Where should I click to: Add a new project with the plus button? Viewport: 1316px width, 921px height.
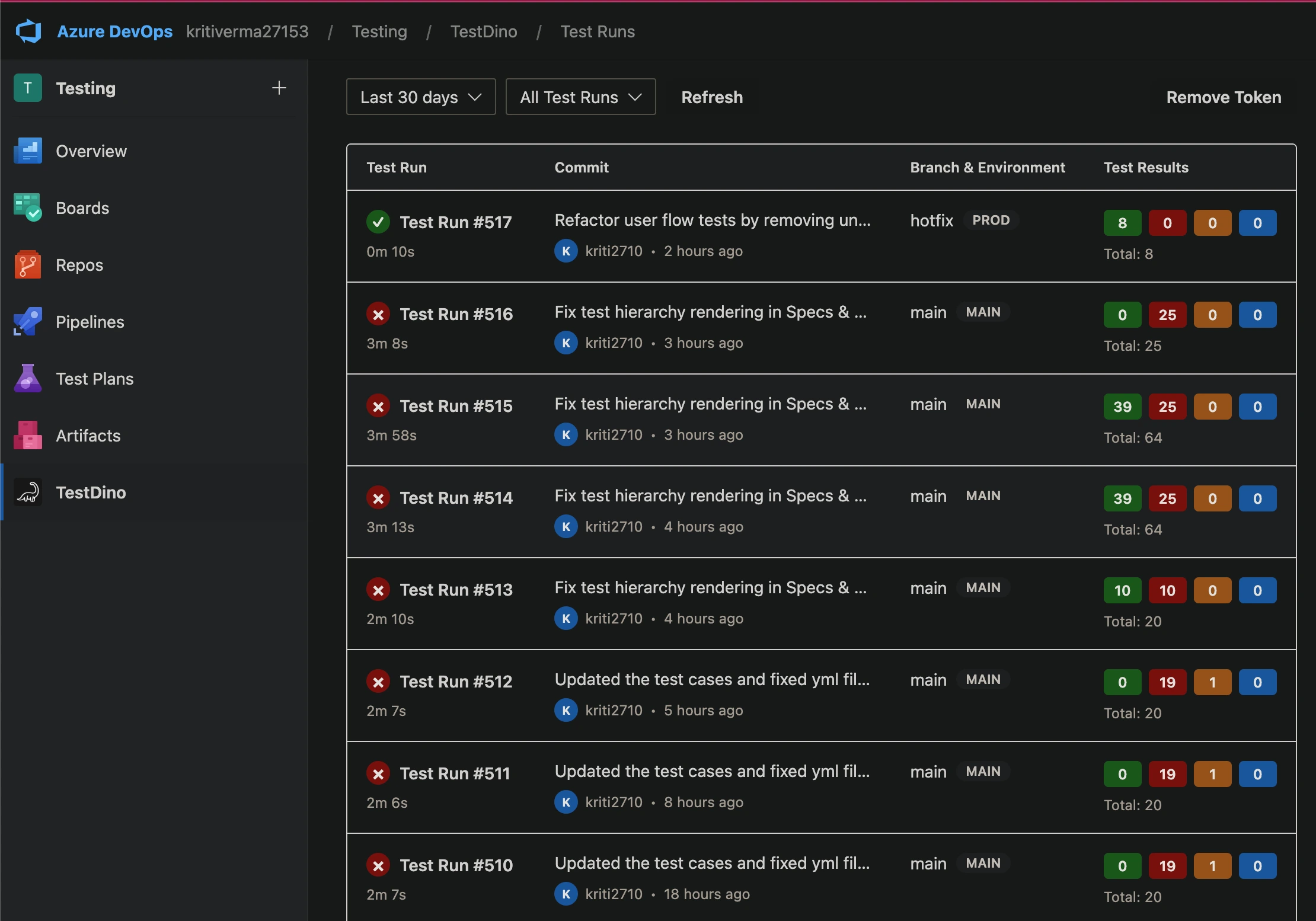[x=279, y=88]
